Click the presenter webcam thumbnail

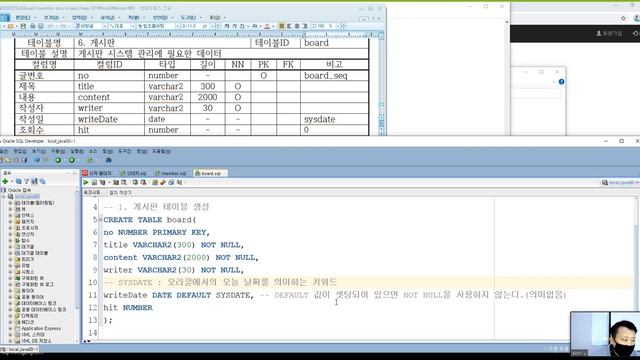click(x=605, y=334)
